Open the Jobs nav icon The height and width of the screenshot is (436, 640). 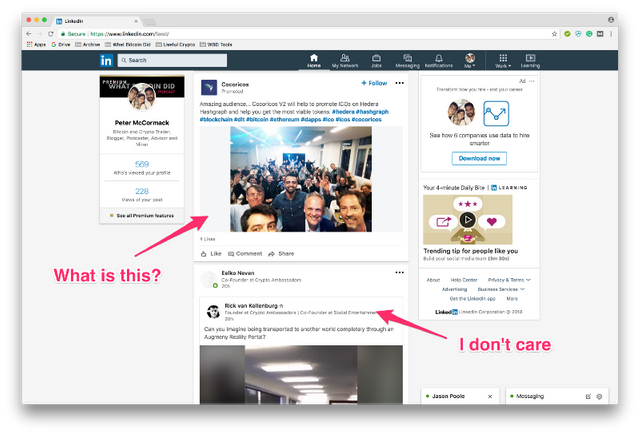(x=376, y=61)
